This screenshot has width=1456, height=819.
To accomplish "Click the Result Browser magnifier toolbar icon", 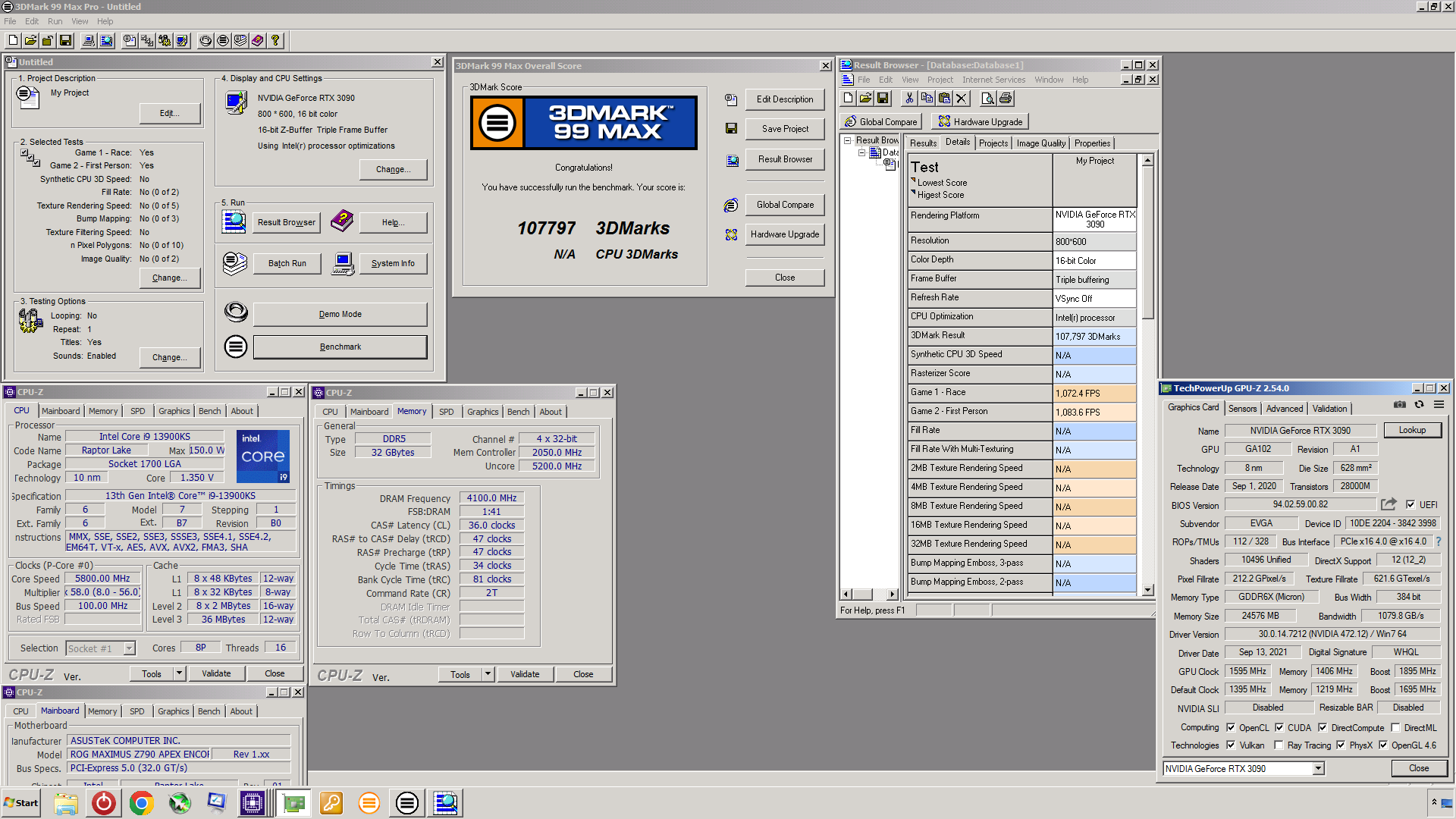I will click(x=107, y=40).
